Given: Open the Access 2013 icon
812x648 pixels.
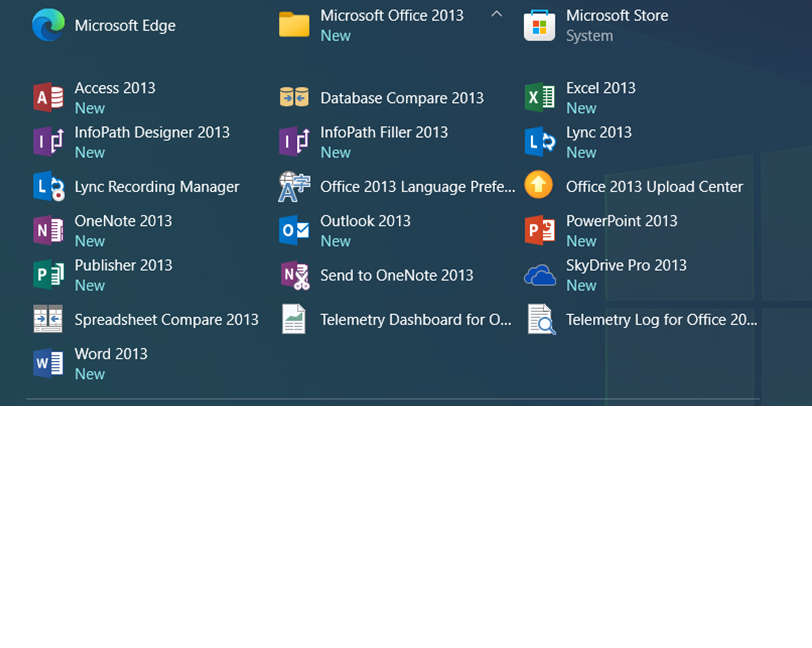Looking at the screenshot, I should tap(48, 98).
